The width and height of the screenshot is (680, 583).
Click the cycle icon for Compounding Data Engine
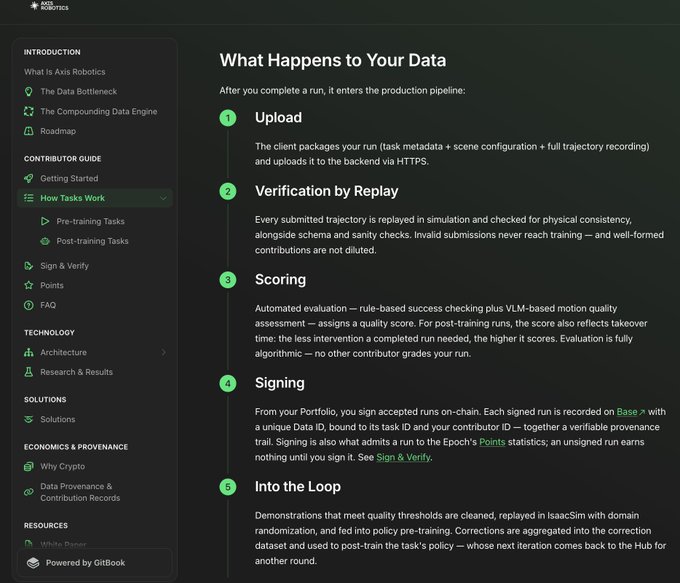point(29,111)
